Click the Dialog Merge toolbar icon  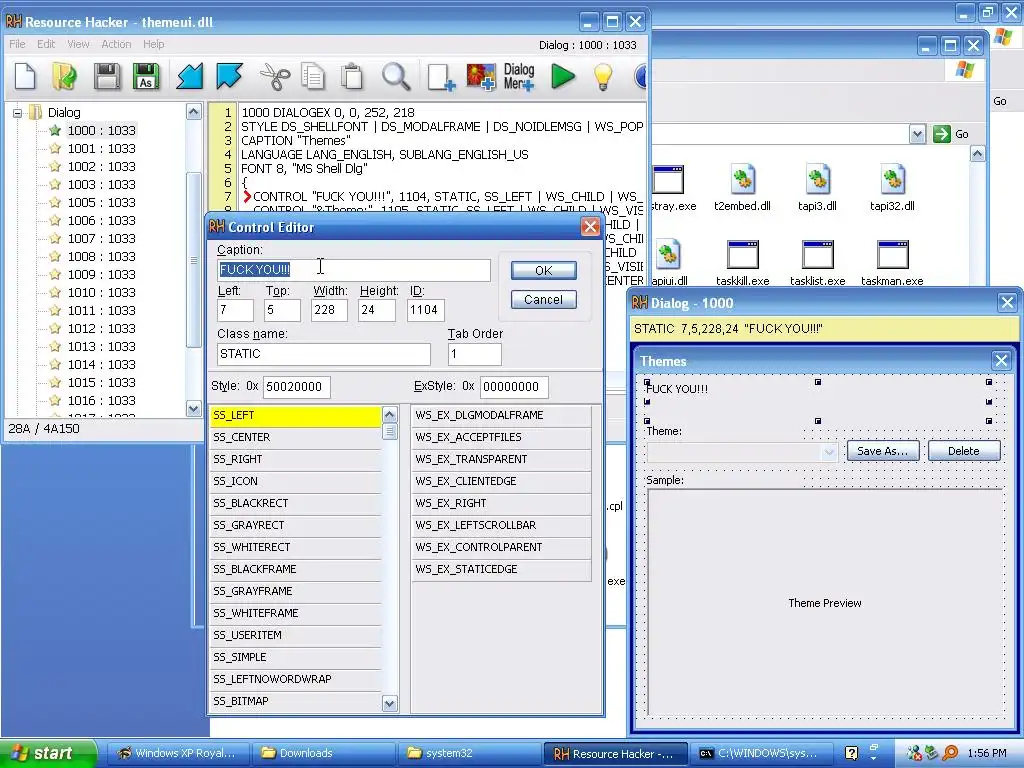[x=519, y=76]
